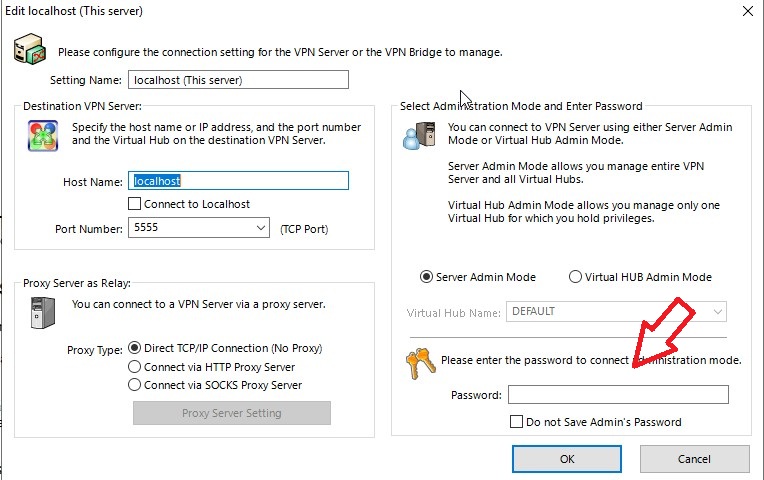This screenshot has width=764, height=480.
Task: Choose Direct TCP/IP Connection (No Proxy)
Action: point(135,348)
